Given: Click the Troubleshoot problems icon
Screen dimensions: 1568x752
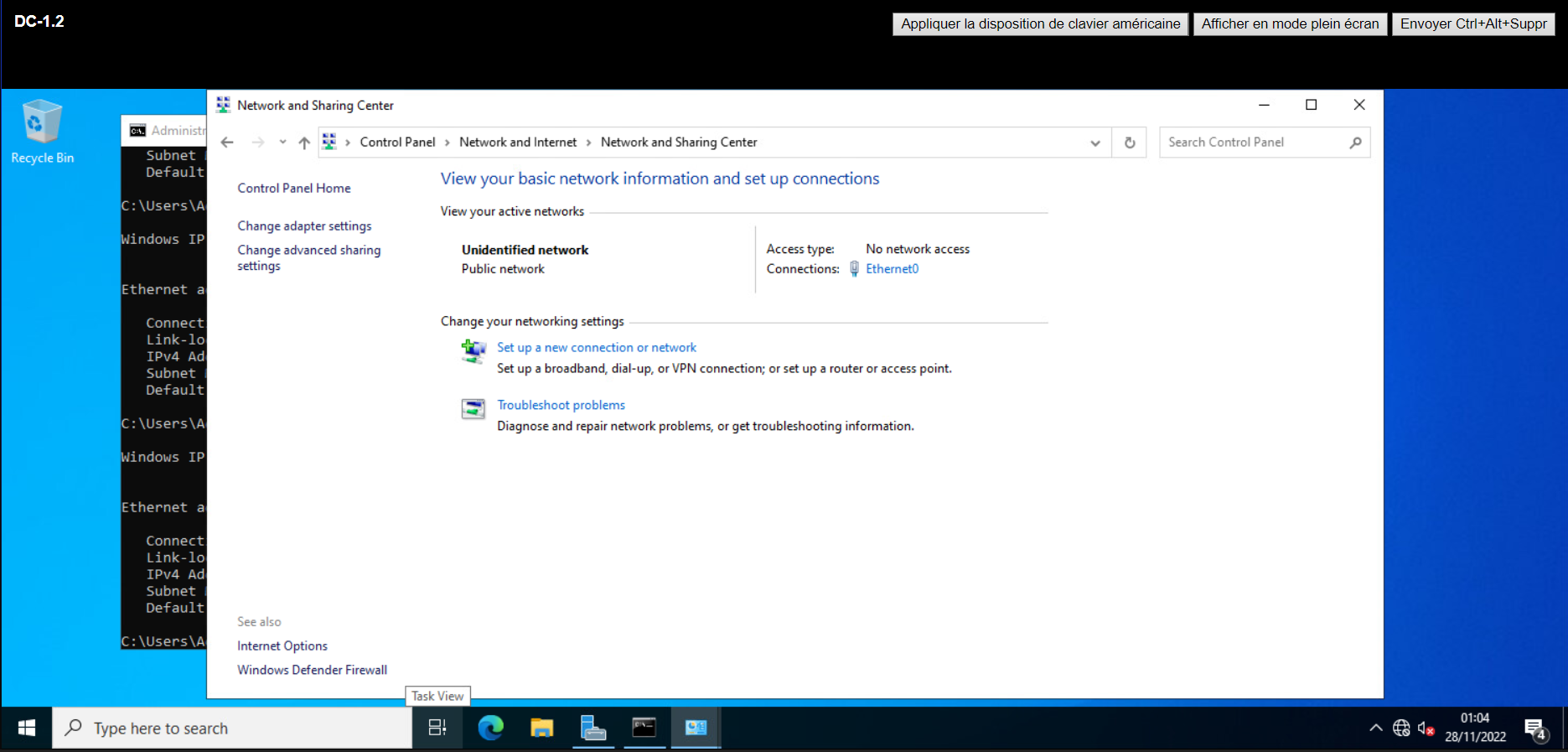Looking at the screenshot, I should point(474,409).
